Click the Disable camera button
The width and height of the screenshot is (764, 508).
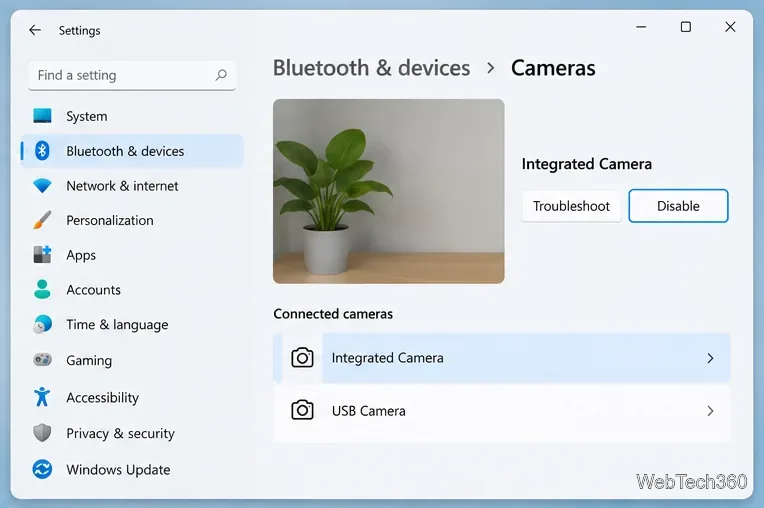coord(678,206)
